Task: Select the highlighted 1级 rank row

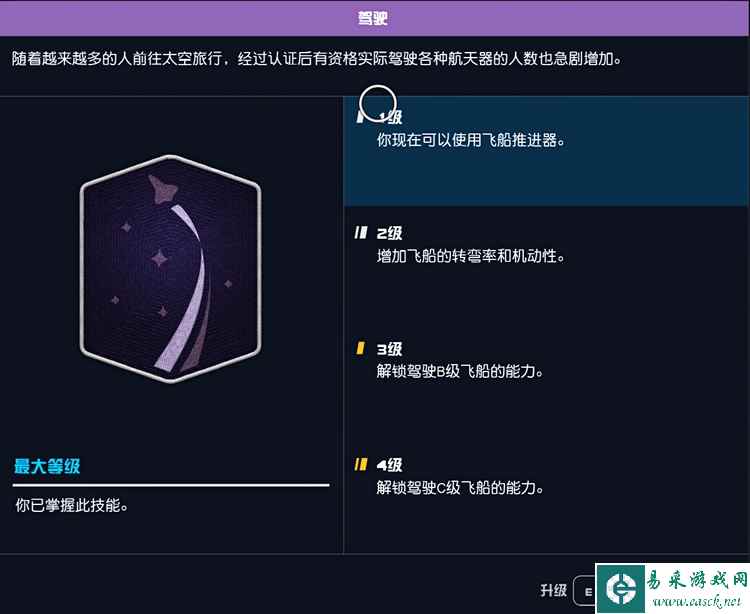Action: point(546,151)
